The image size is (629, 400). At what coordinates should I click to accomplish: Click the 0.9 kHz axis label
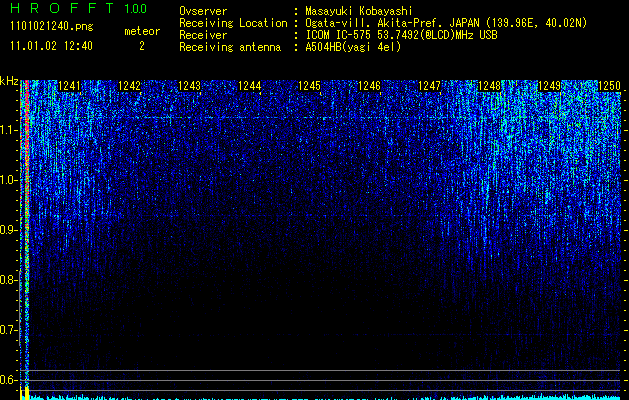[x=8, y=230]
